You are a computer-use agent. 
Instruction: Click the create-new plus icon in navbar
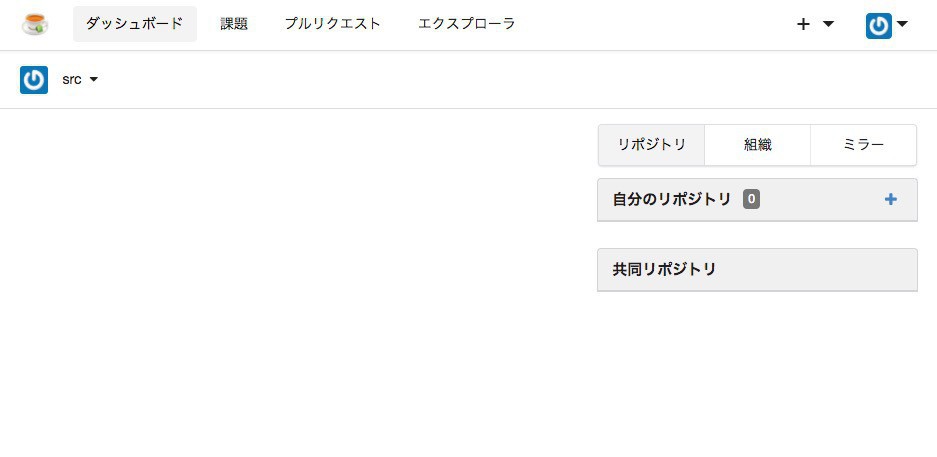pyautogui.click(x=803, y=25)
